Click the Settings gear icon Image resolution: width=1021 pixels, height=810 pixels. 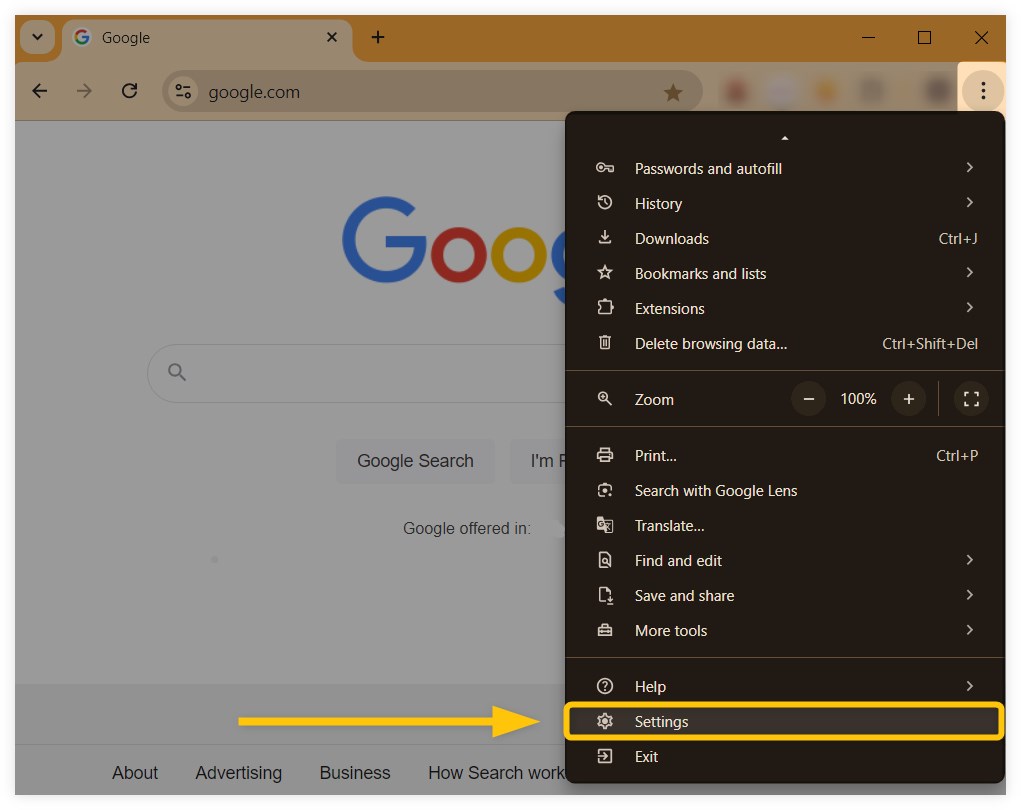point(604,721)
